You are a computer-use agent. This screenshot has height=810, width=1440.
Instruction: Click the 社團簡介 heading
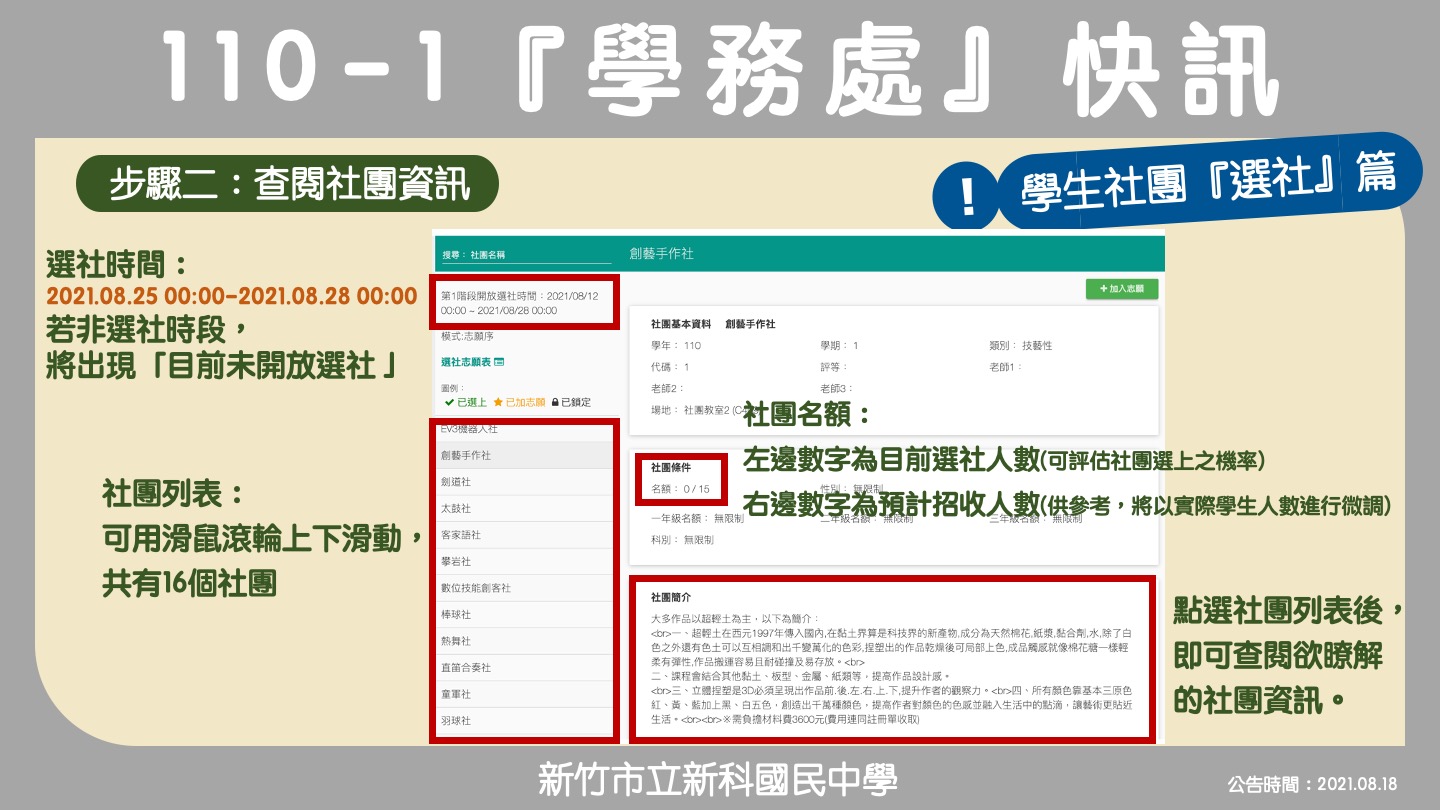670,597
